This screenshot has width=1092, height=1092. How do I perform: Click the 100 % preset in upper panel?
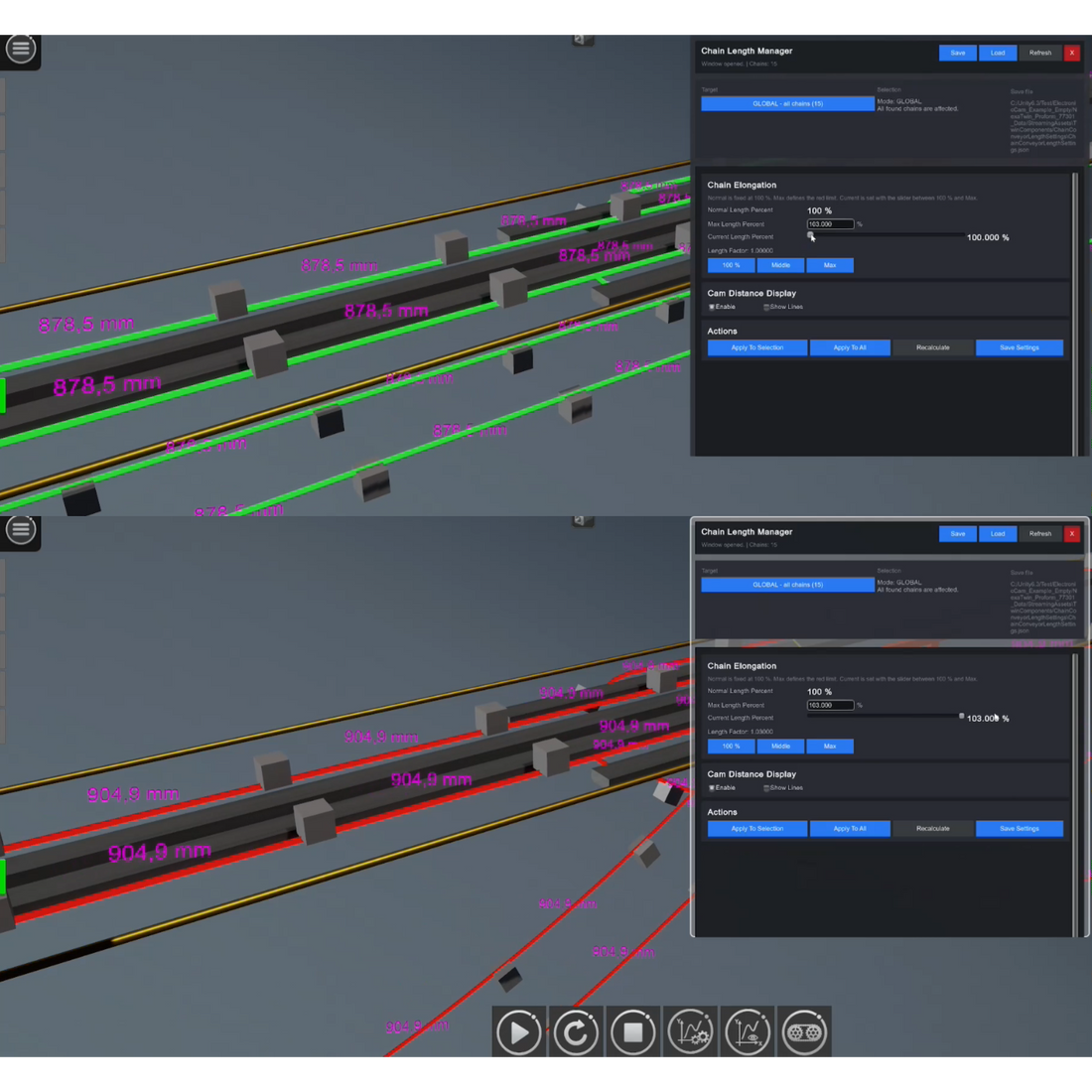click(731, 265)
